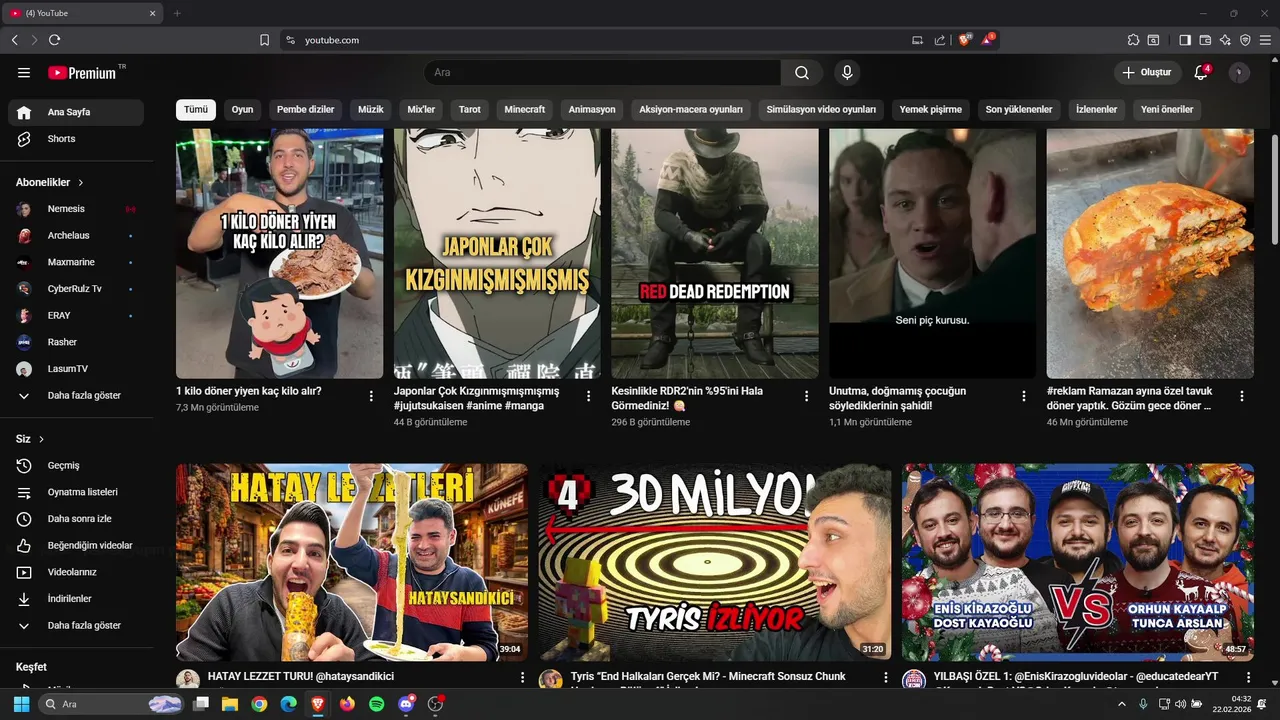Open browser extensions puzzle icon
The width and height of the screenshot is (1280, 720).
tap(1133, 40)
